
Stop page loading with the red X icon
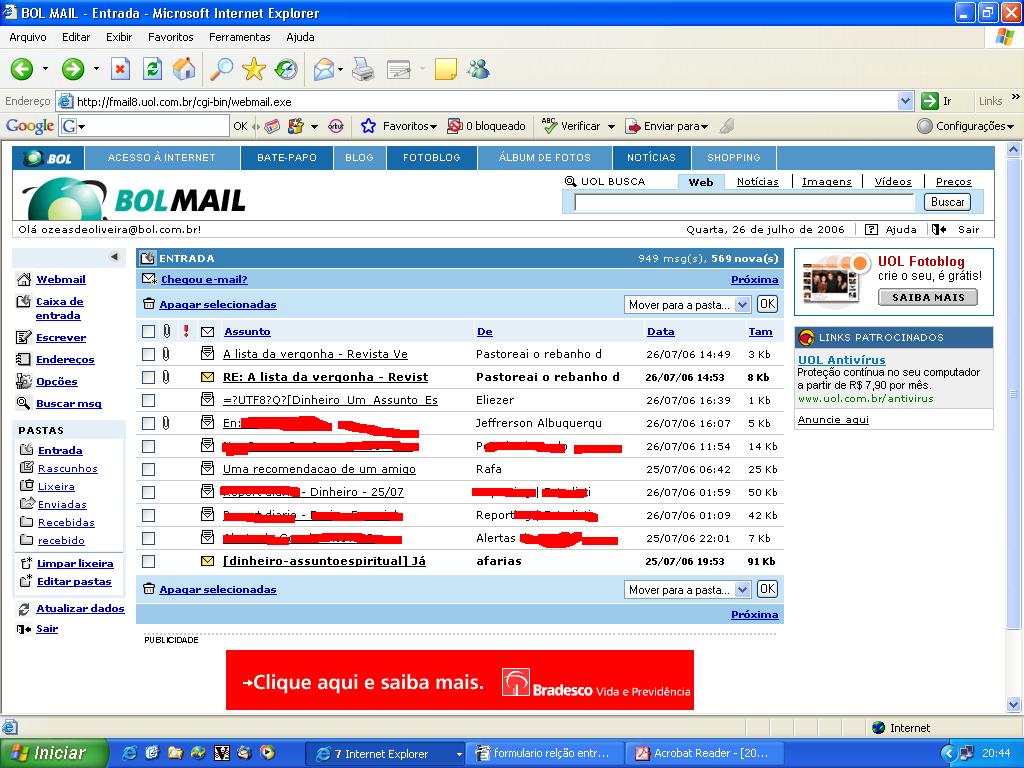click(x=120, y=69)
